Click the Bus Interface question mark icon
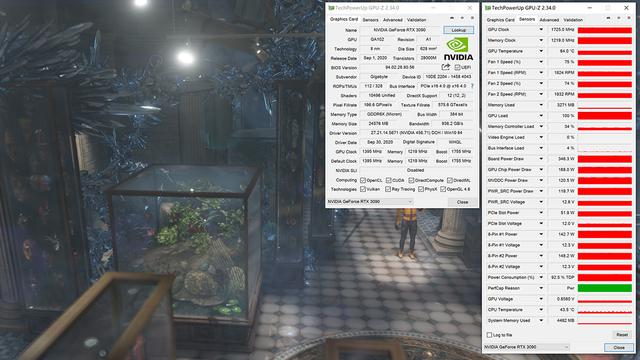Viewport: 640px width, 360px height. [472, 86]
